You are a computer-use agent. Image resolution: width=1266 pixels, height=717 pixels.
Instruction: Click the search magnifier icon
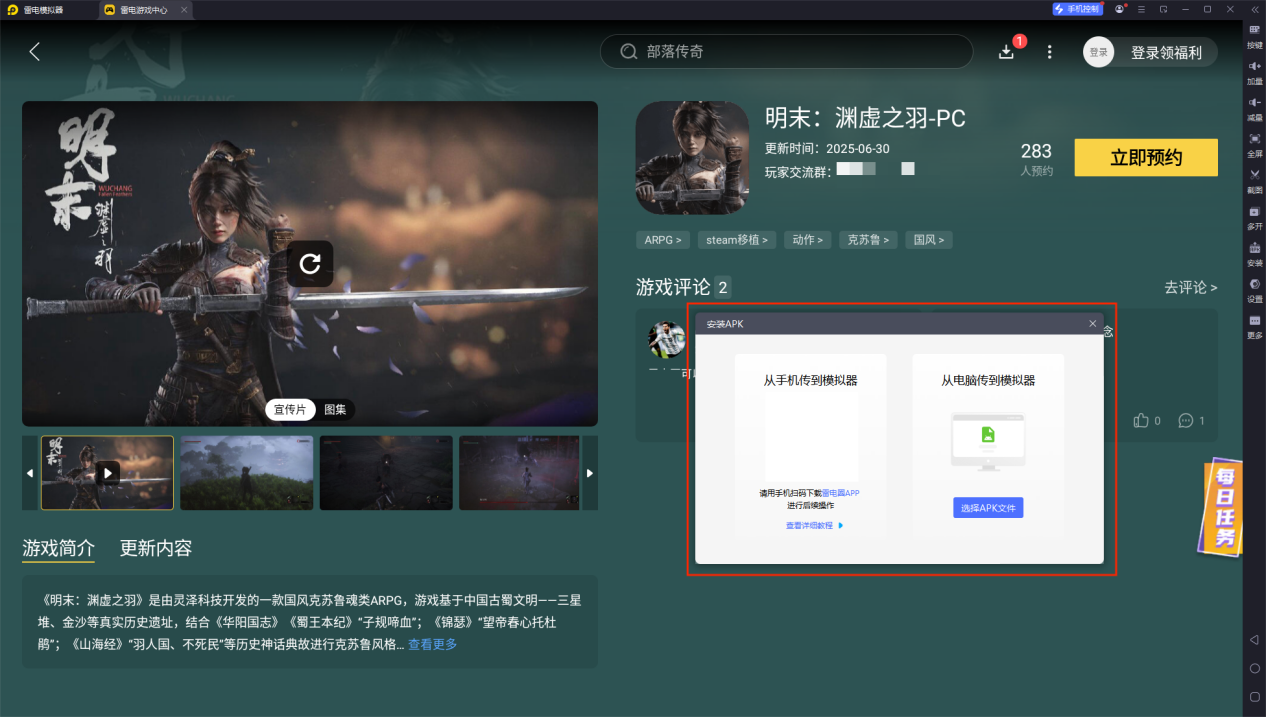pos(628,51)
